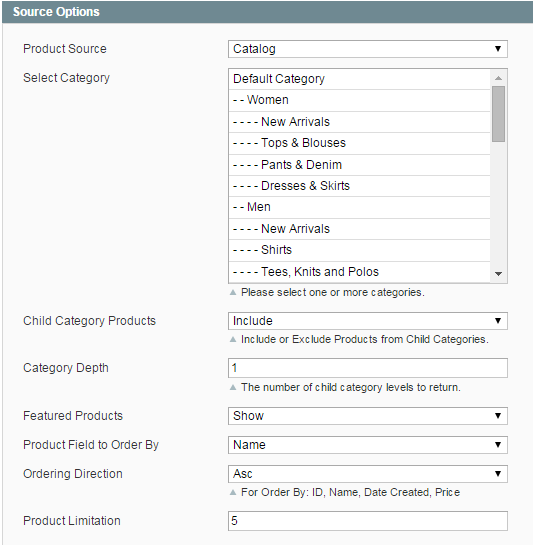Click the category list scroll down arrow
Screen dimensions: 533x545
tap(498, 274)
